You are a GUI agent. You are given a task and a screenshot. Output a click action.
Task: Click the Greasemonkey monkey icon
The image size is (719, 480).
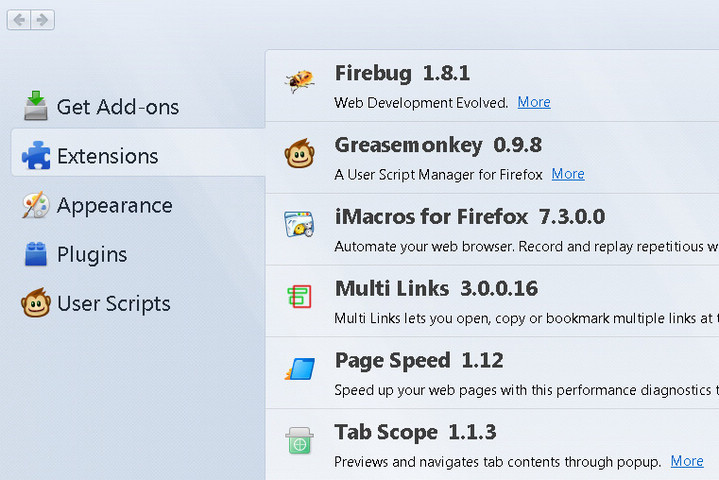pyautogui.click(x=299, y=153)
